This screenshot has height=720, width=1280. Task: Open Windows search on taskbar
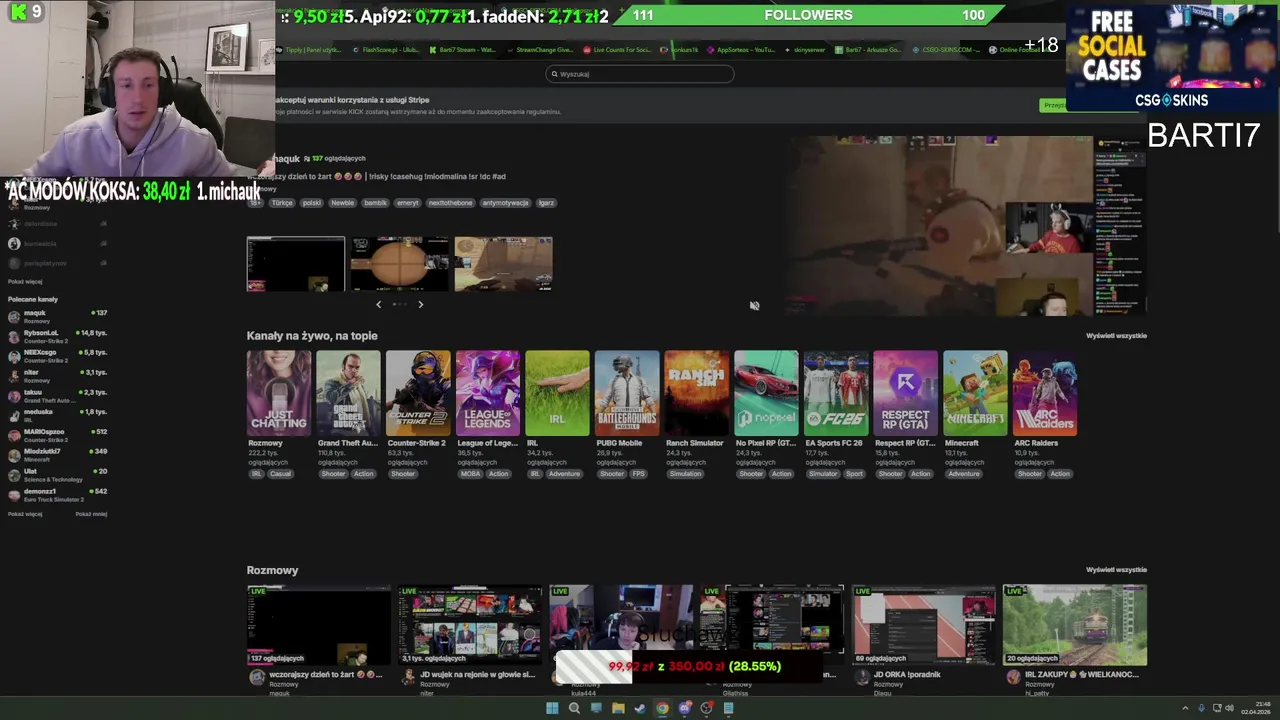pyautogui.click(x=574, y=708)
